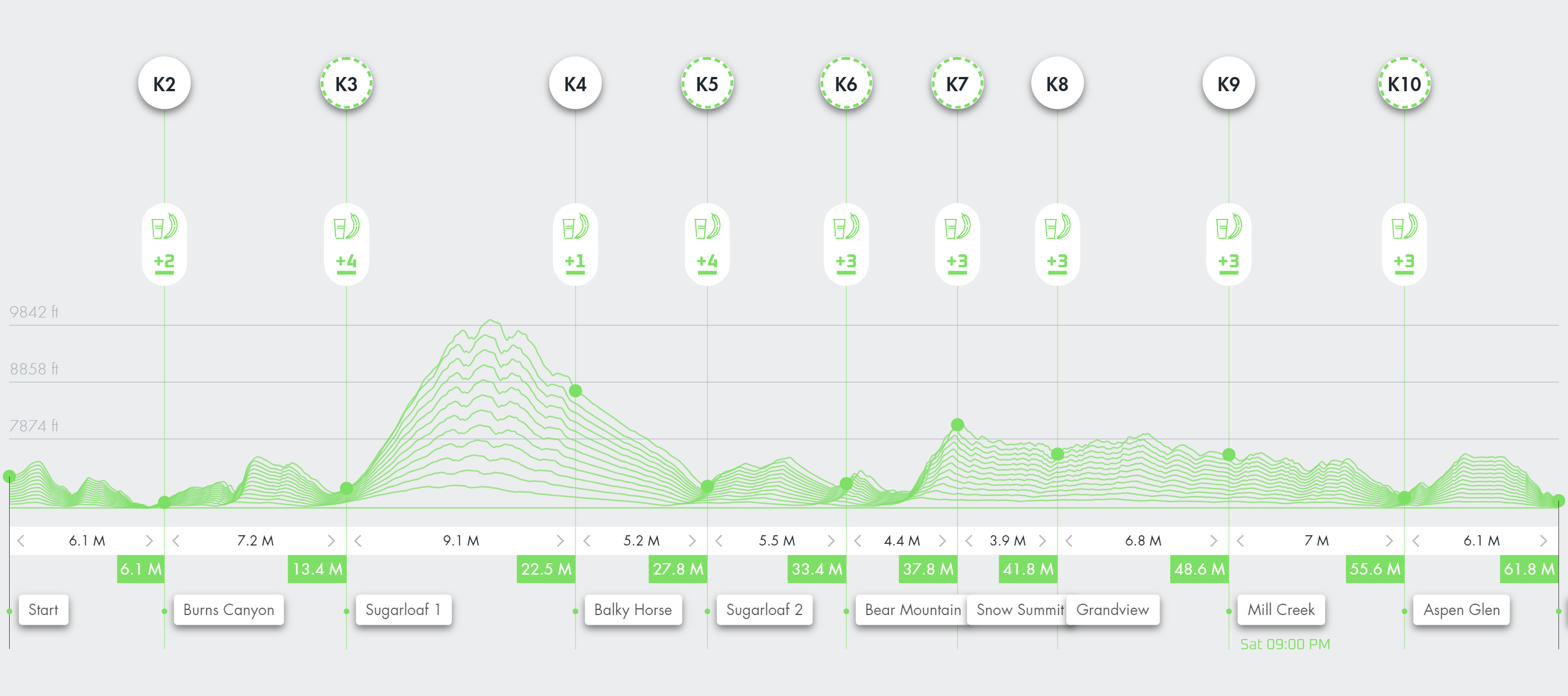Click the food and drink icon under K6
The width and height of the screenshot is (1568, 696).
point(846,226)
